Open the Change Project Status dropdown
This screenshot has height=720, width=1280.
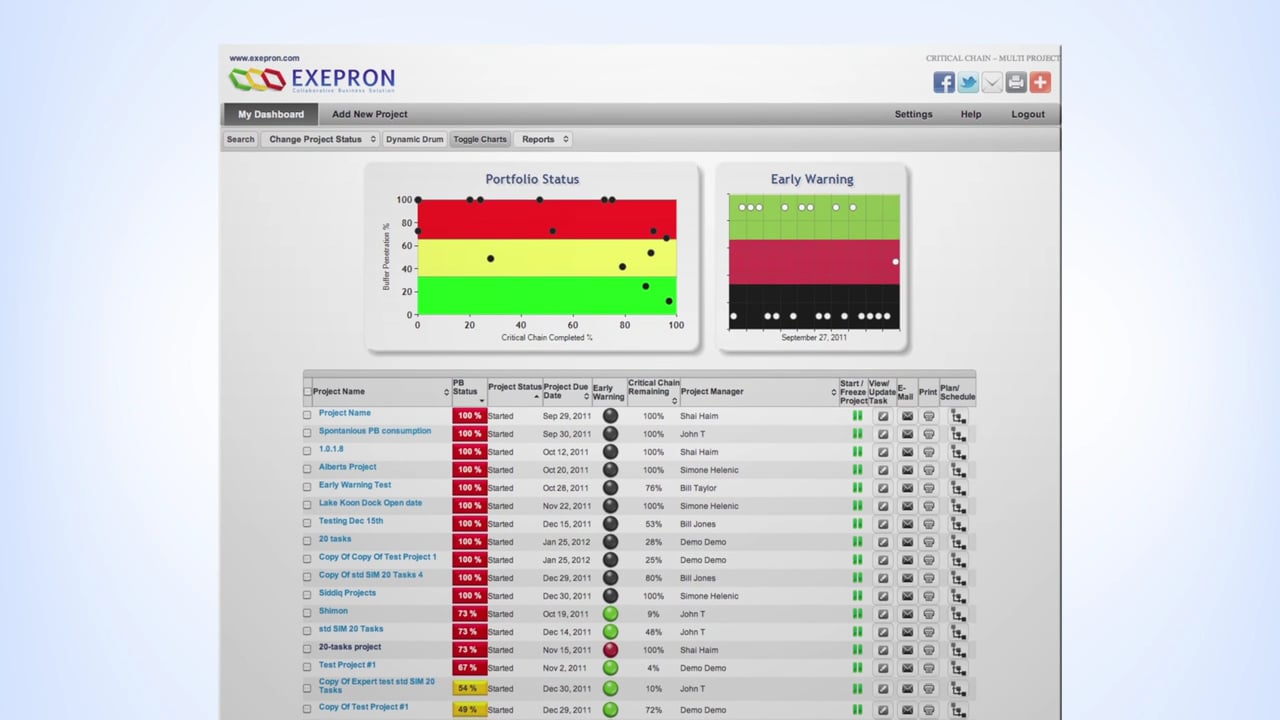click(x=322, y=139)
